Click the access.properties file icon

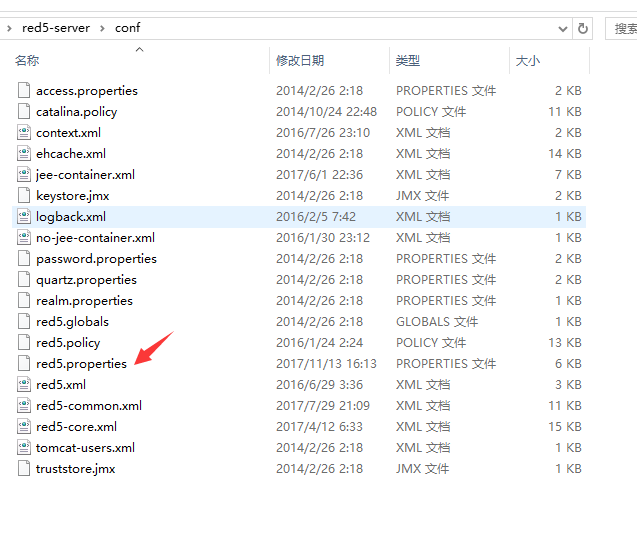pyautogui.click(x=24, y=90)
